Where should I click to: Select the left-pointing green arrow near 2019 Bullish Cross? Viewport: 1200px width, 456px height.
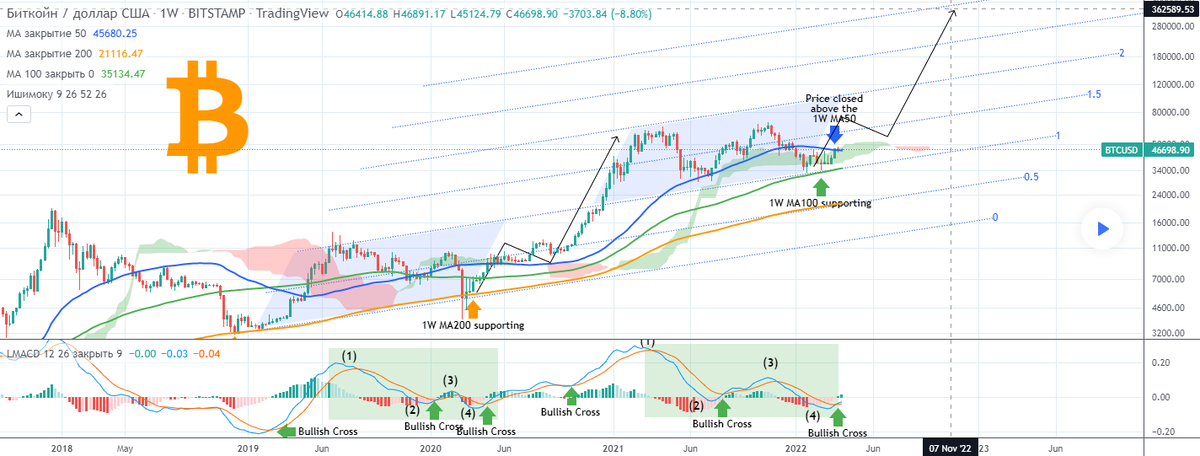(x=287, y=431)
